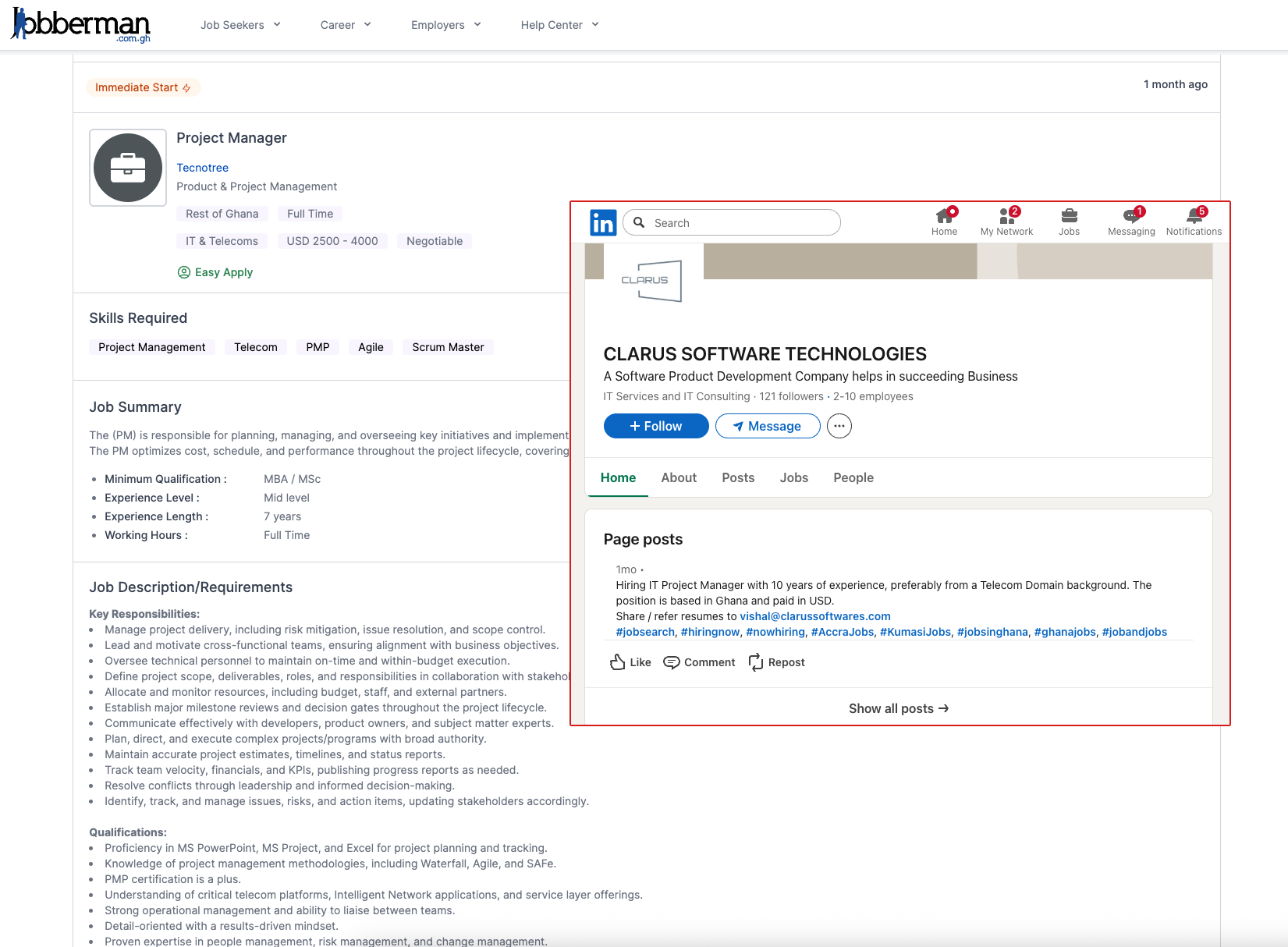
Task: Select the Home tab on Clarus page
Action: (618, 477)
